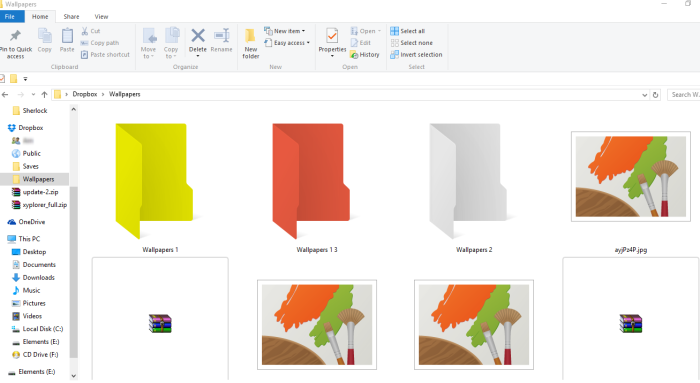This screenshot has height=383, width=700.
Task: Switch to Home ribbon tab
Action: tap(40, 17)
